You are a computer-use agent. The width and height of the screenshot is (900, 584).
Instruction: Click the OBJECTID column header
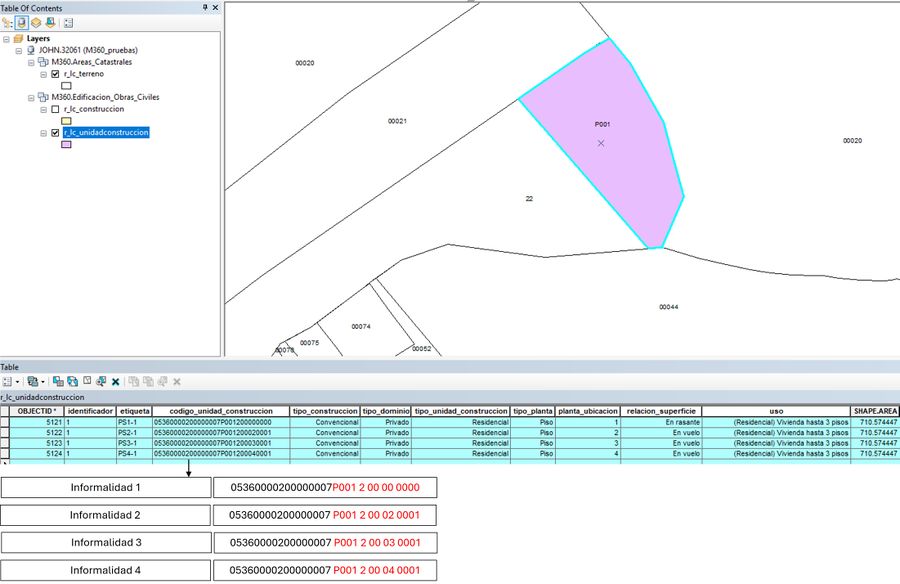pyautogui.click(x=37, y=411)
